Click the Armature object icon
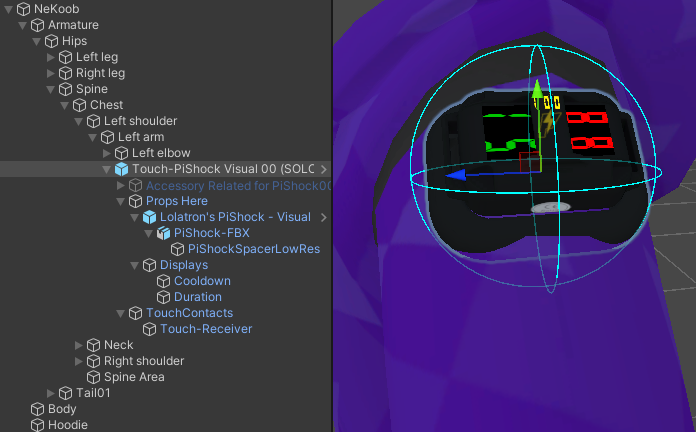696x432 pixels. (x=37, y=25)
